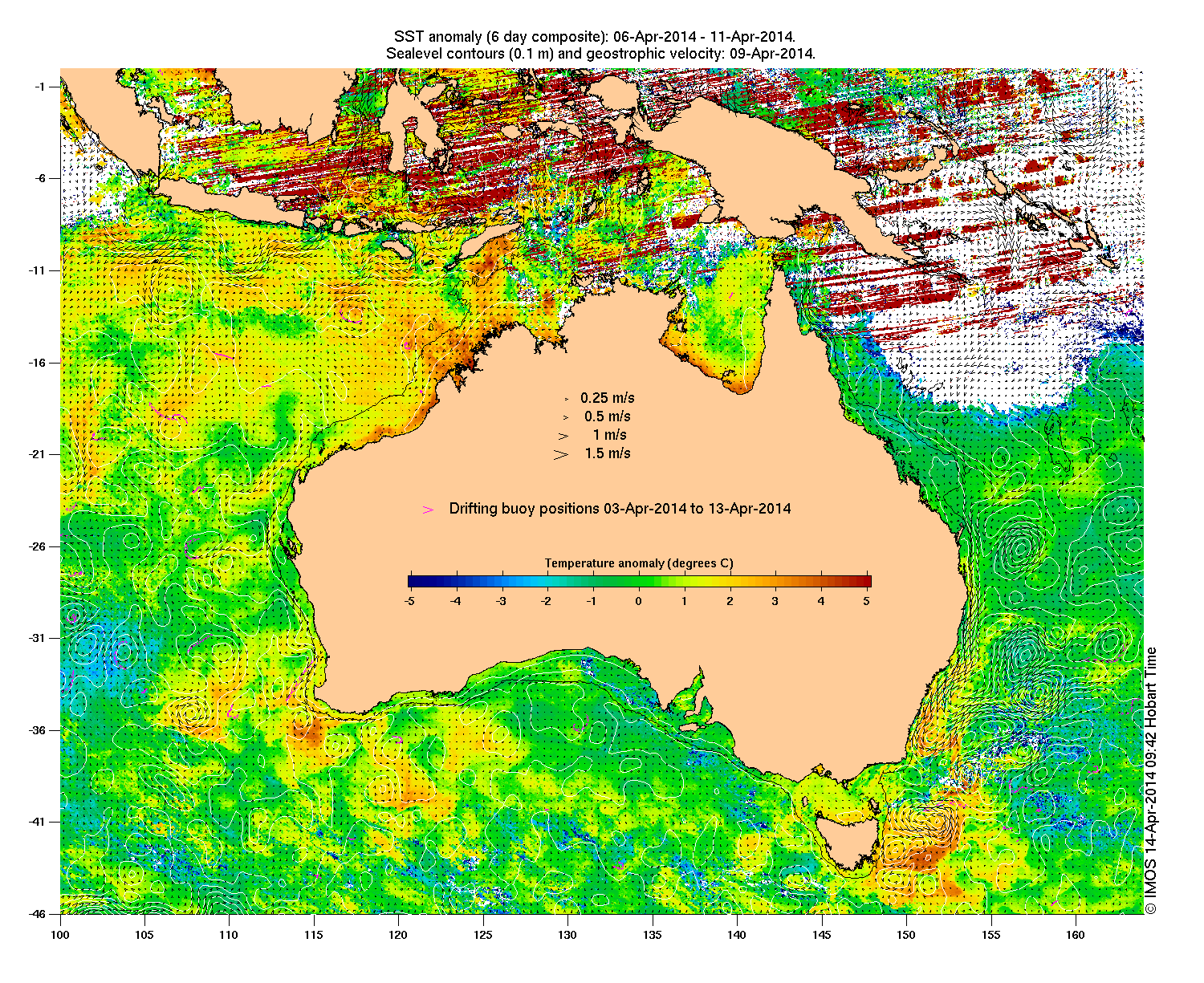Click longitude tick label 105
The image size is (1204, 983).
coord(144,935)
